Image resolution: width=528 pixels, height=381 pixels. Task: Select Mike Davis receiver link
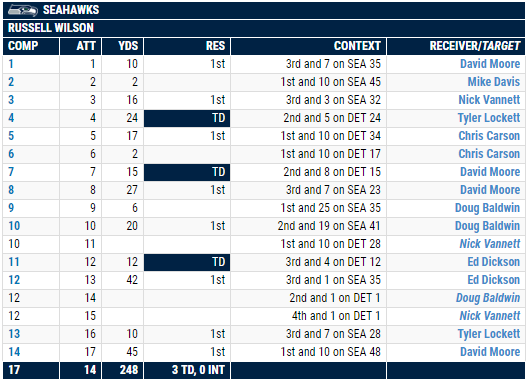point(494,82)
